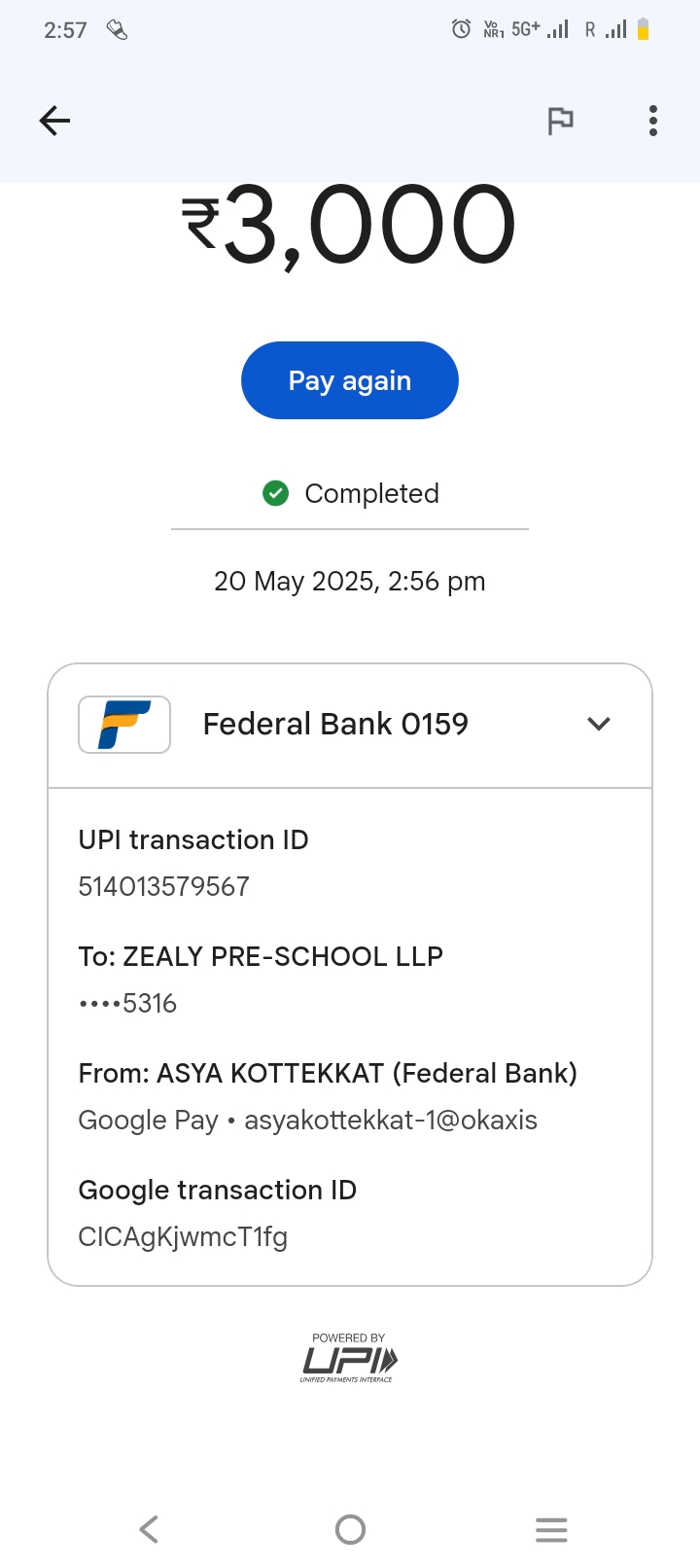Tap the green Completed checkmark icon
Viewport: 700px width, 1568px height.
276,494
